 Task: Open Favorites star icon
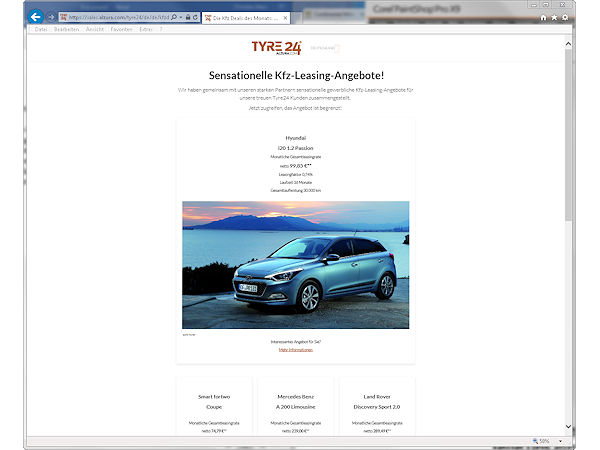(x=554, y=18)
